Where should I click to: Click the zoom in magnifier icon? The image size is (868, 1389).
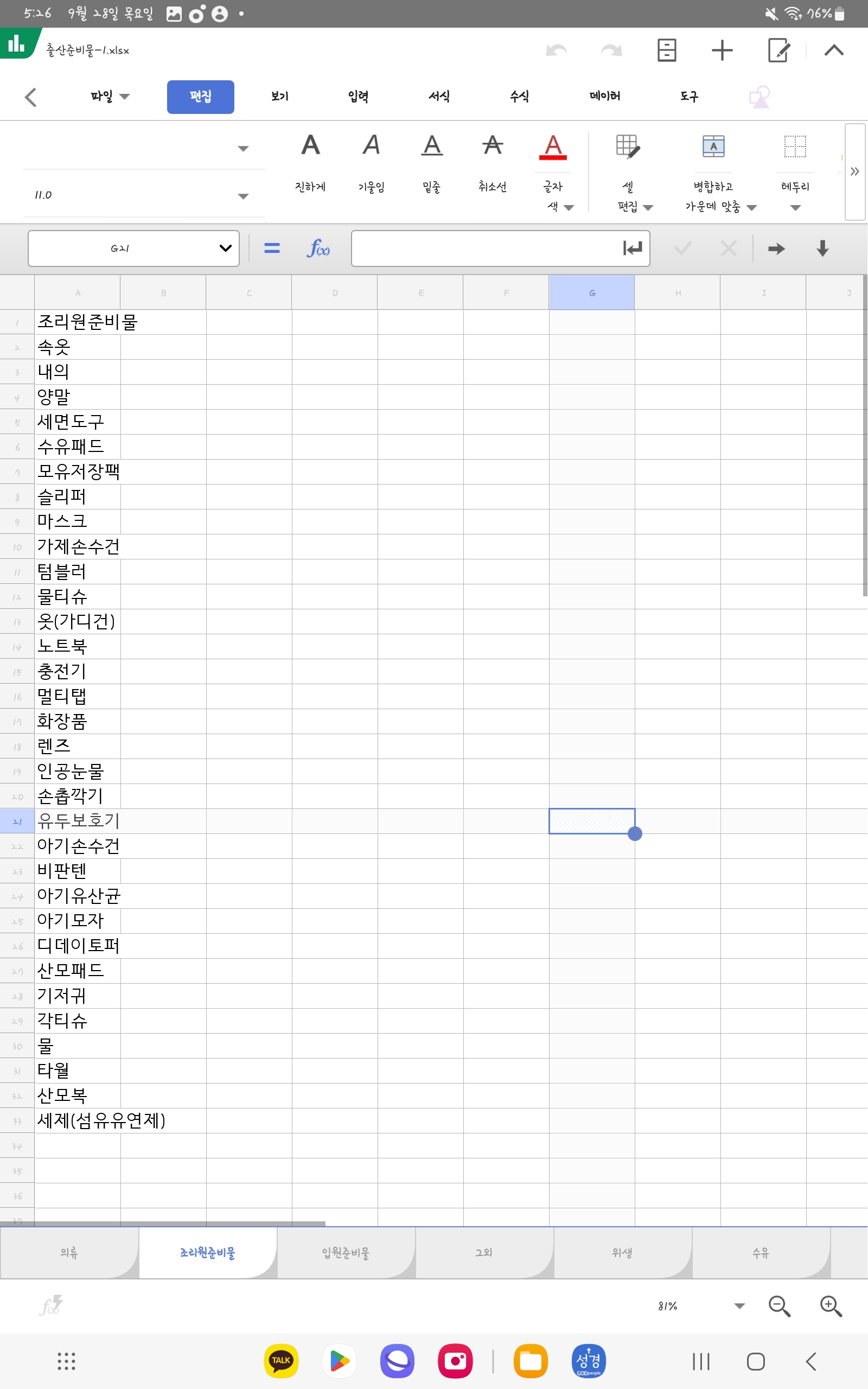(x=830, y=1306)
